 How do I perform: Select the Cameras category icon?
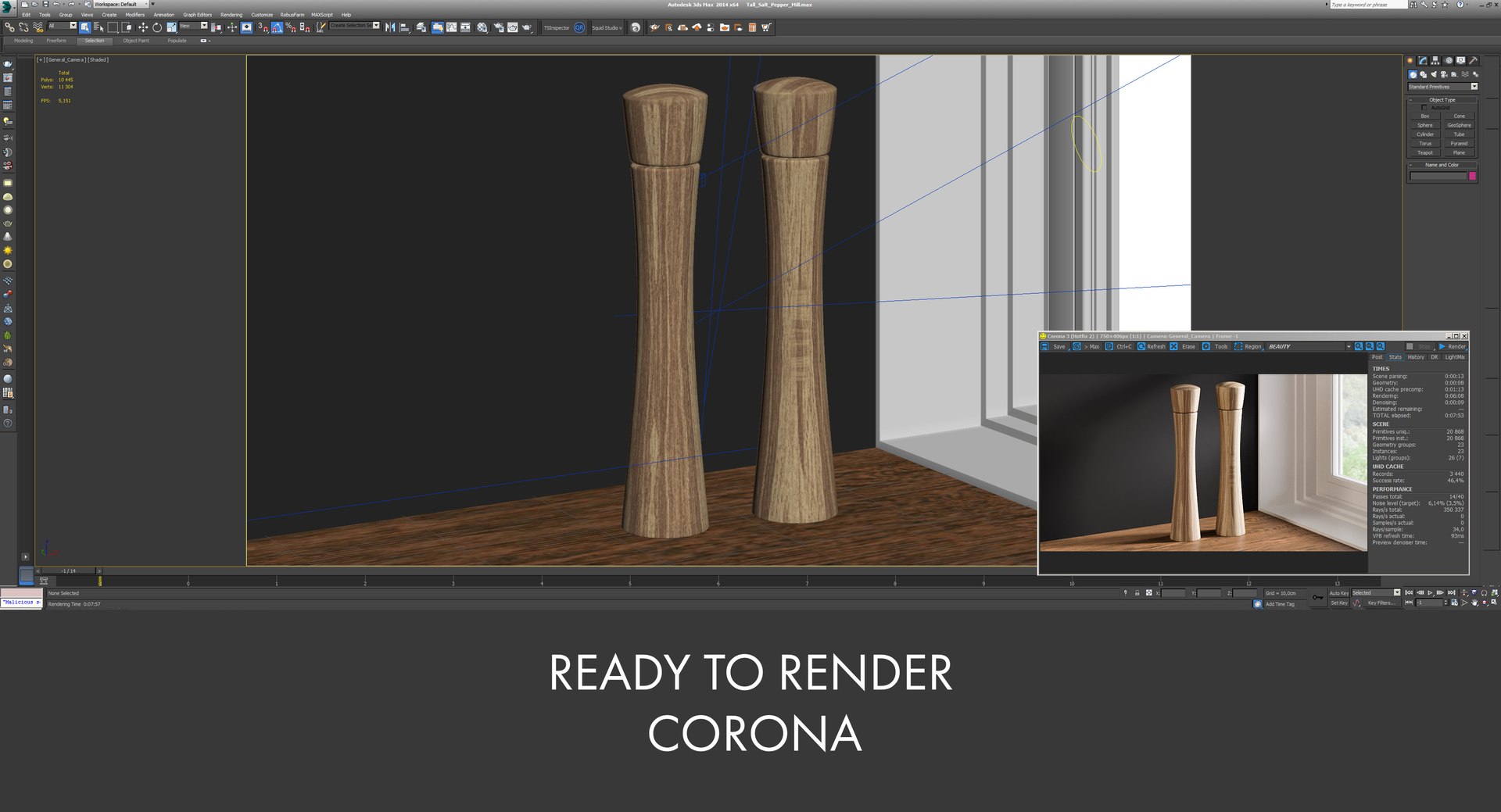click(1444, 74)
